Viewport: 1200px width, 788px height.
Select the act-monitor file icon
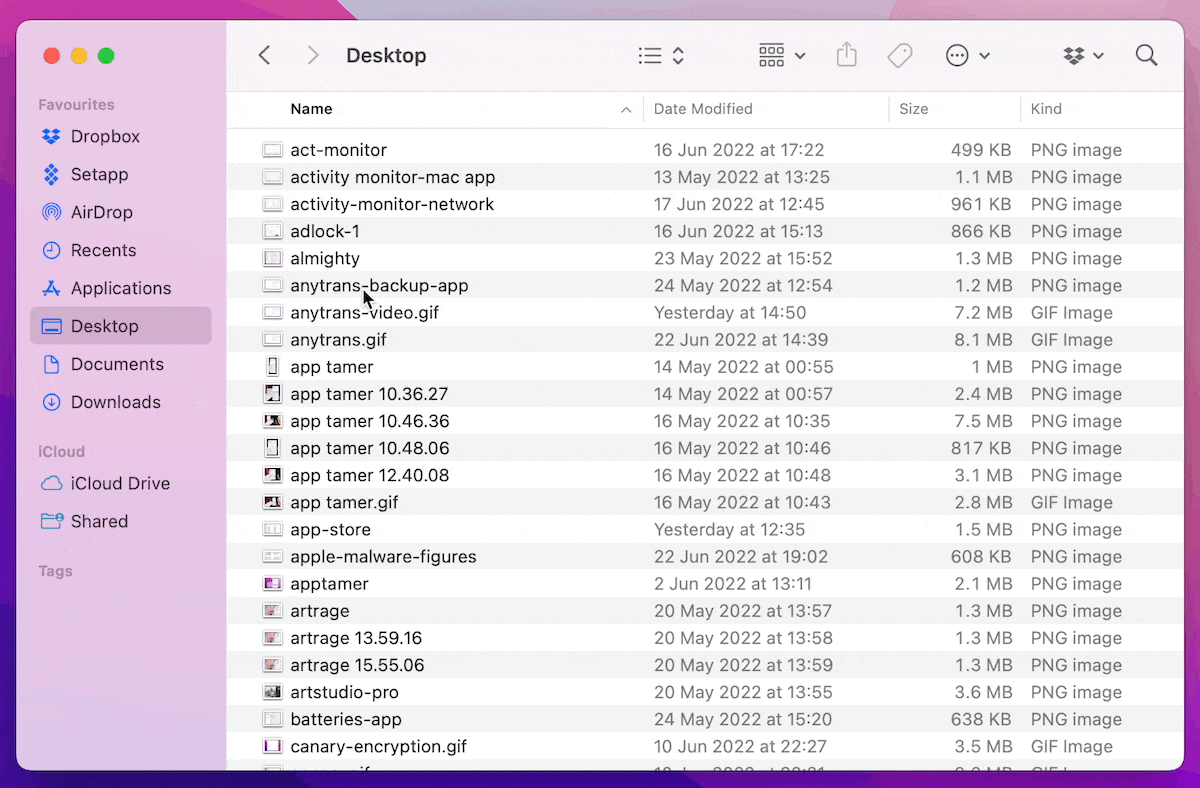tap(273, 150)
